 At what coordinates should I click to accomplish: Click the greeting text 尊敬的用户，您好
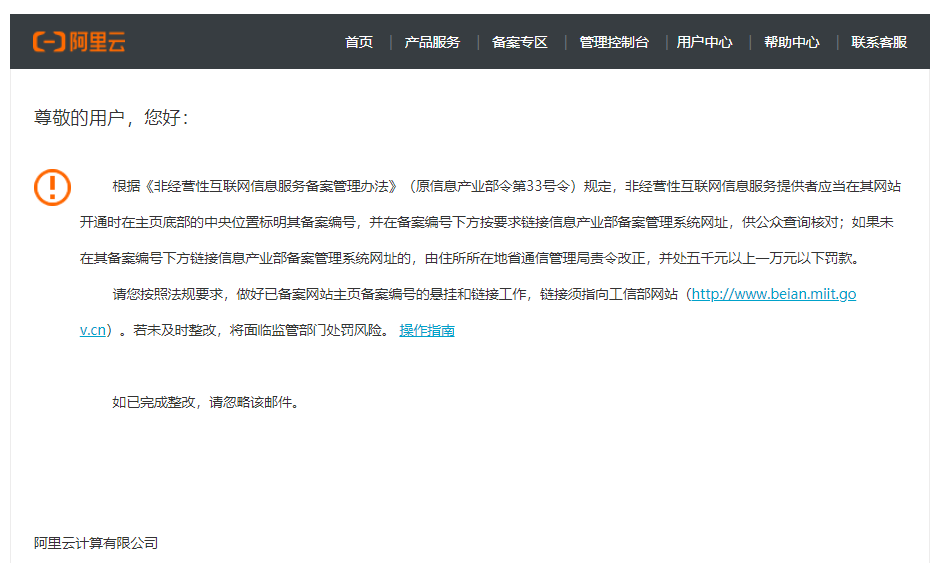[x=111, y=117]
